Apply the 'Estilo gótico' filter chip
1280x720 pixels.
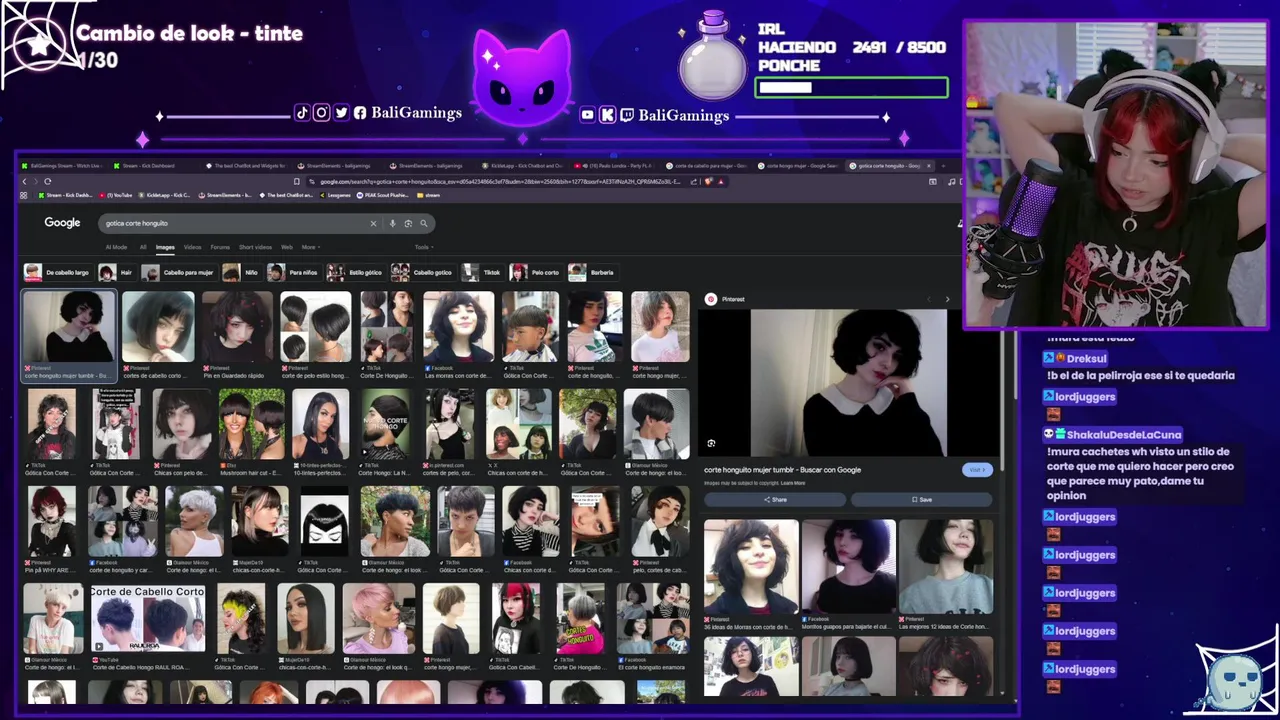pyautogui.click(x=355, y=272)
